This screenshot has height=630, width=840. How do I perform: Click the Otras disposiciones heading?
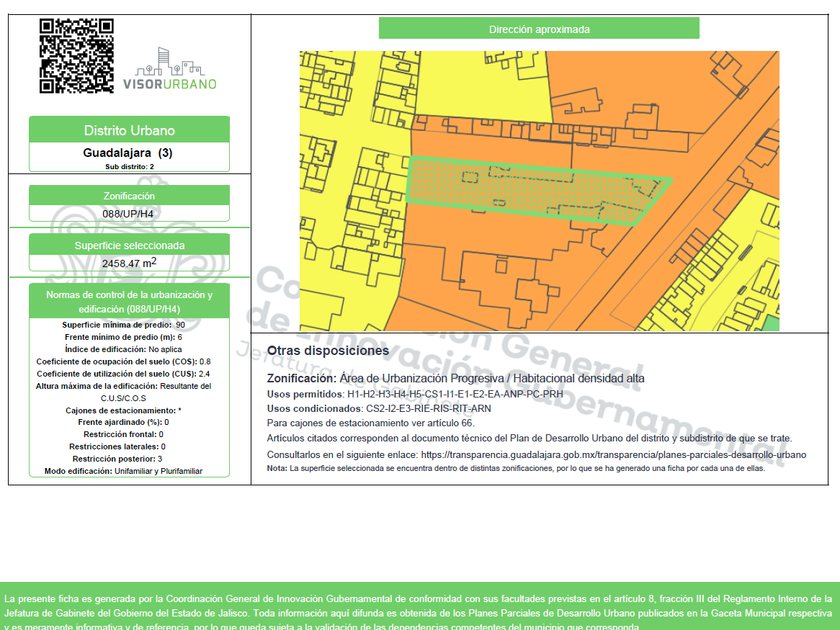click(328, 351)
